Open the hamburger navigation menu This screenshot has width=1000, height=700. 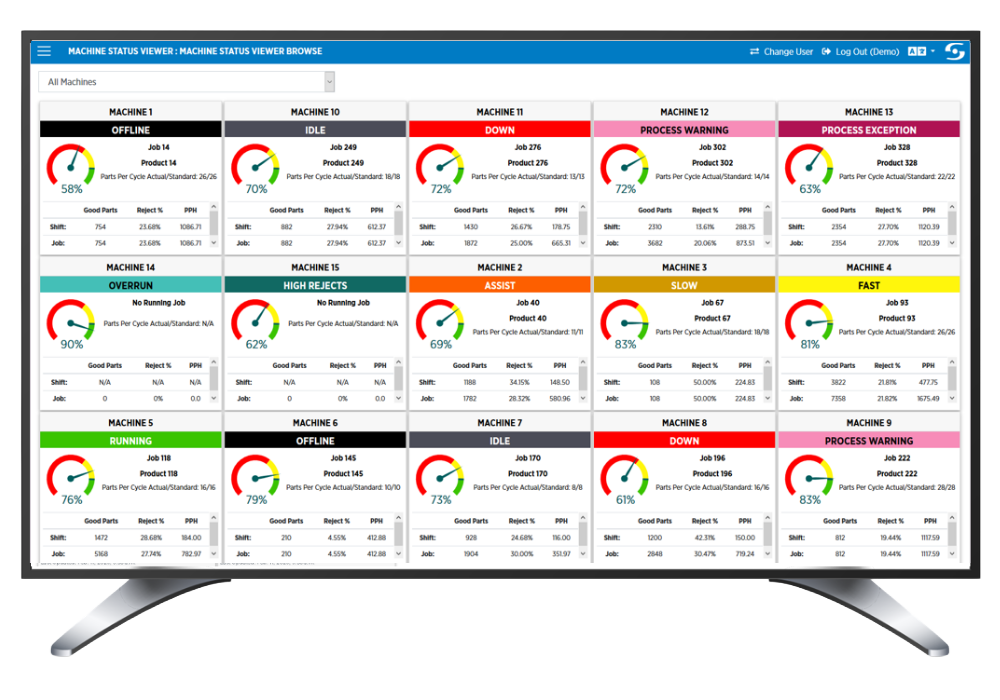point(44,51)
